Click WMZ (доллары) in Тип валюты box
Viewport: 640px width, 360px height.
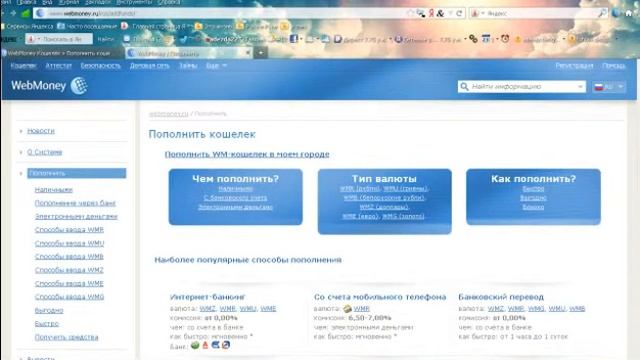tap(384, 207)
